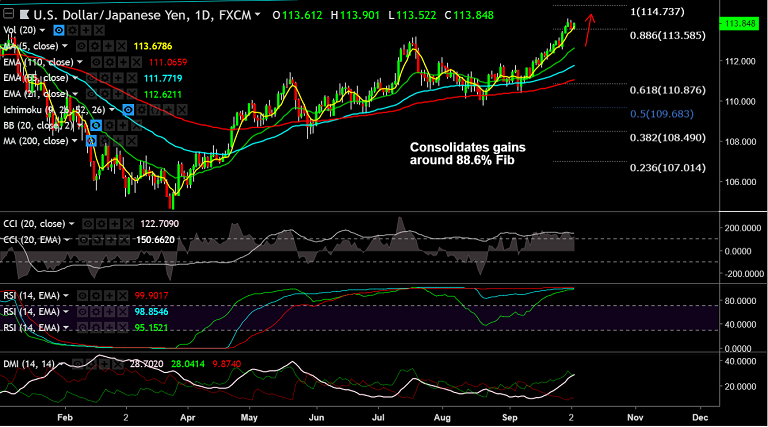Screen dimensions: 768x427
Task: Open gear settings for MA (5, close)
Action: pos(95,47)
